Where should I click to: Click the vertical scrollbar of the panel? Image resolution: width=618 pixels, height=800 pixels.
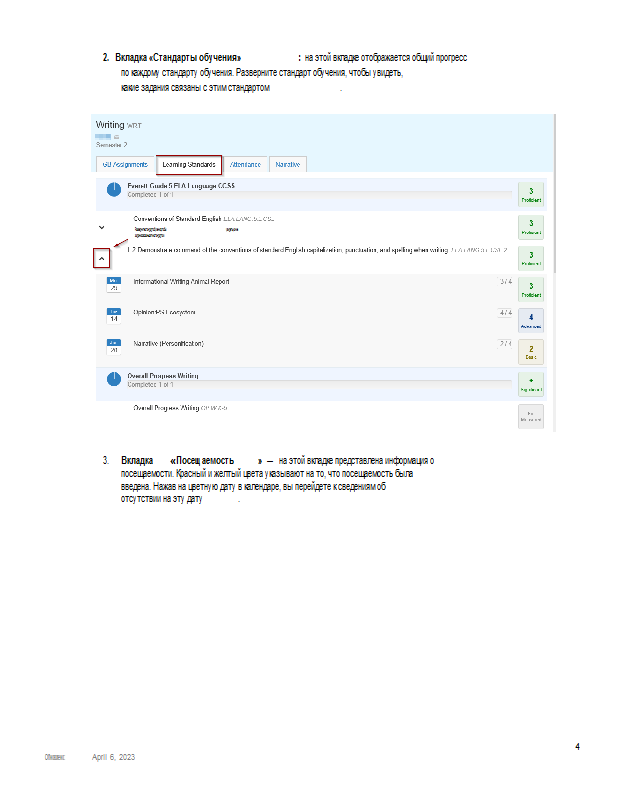click(554, 194)
